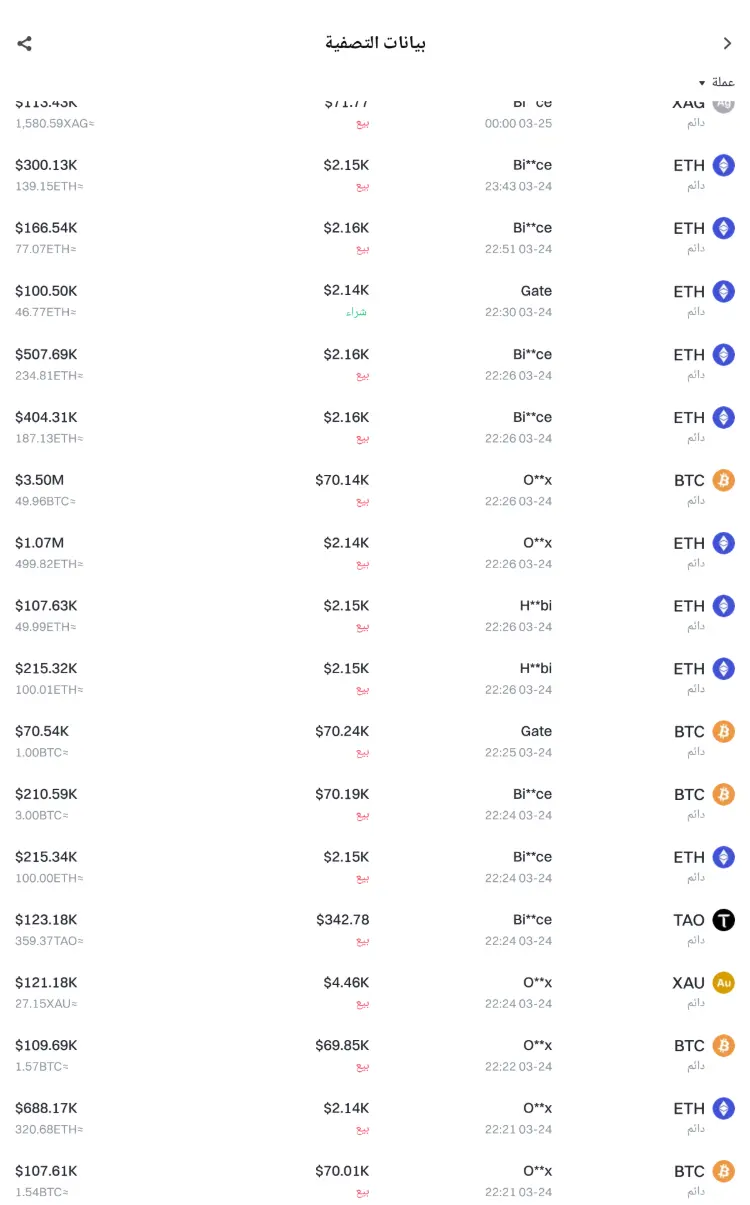Click the black TAO coin icon

point(723,920)
